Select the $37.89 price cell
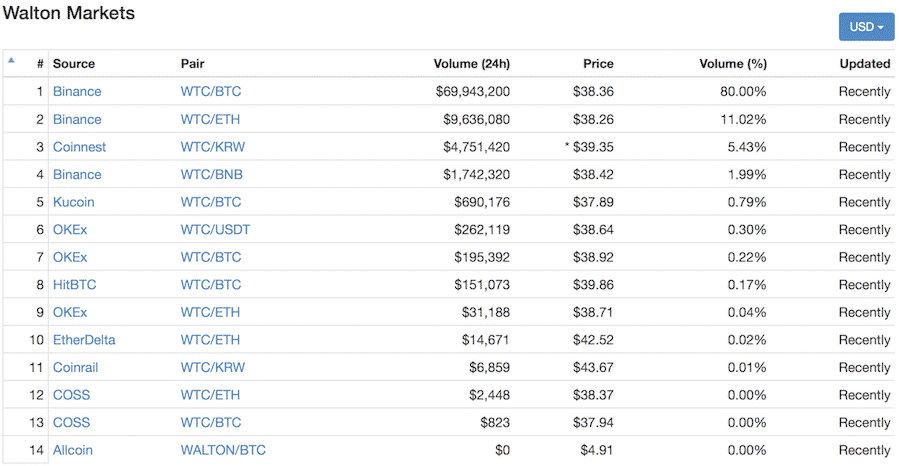Viewport: 899px width, 466px height. point(593,202)
